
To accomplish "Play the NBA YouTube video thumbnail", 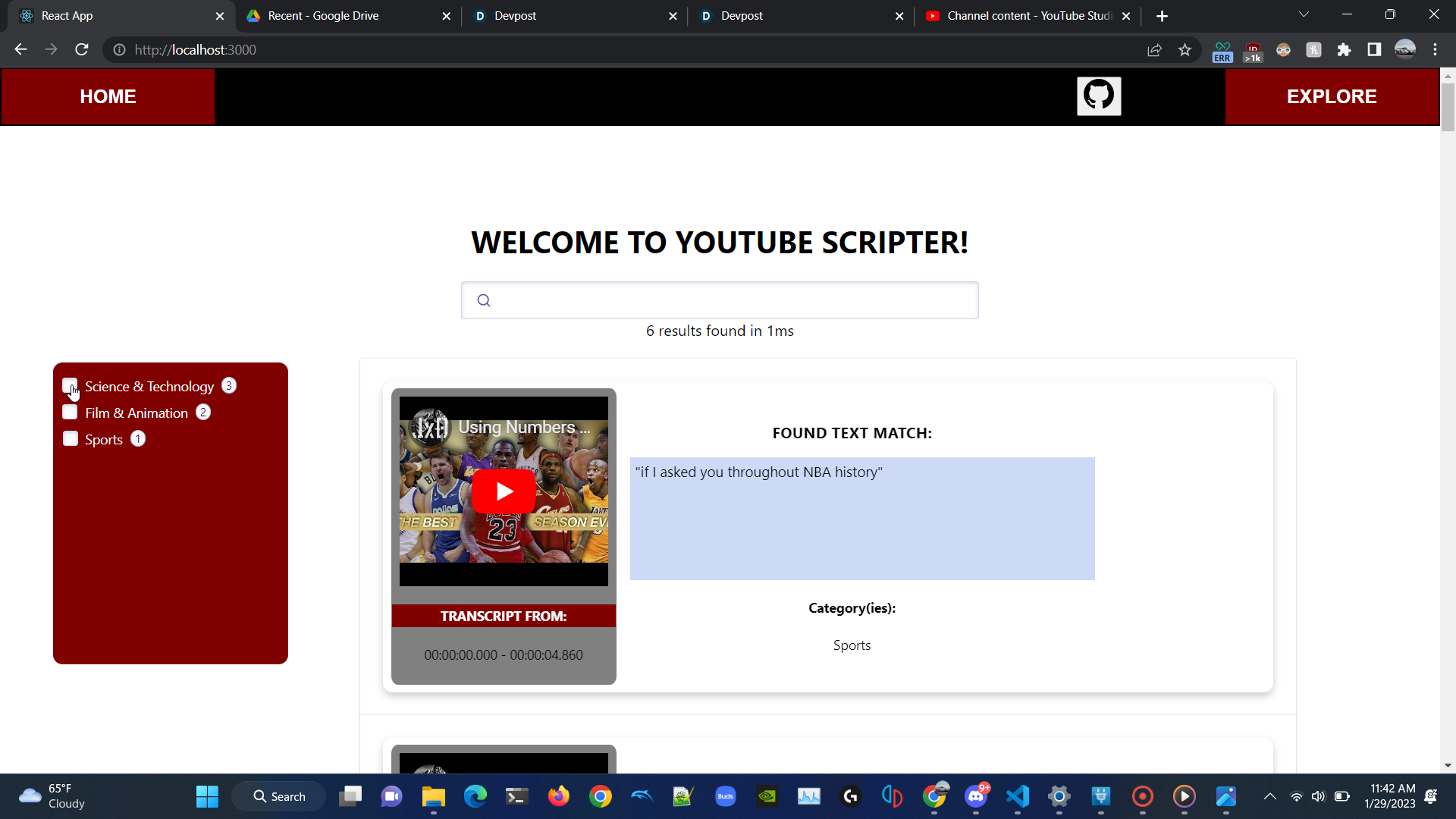I will pyautogui.click(x=504, y=491).
